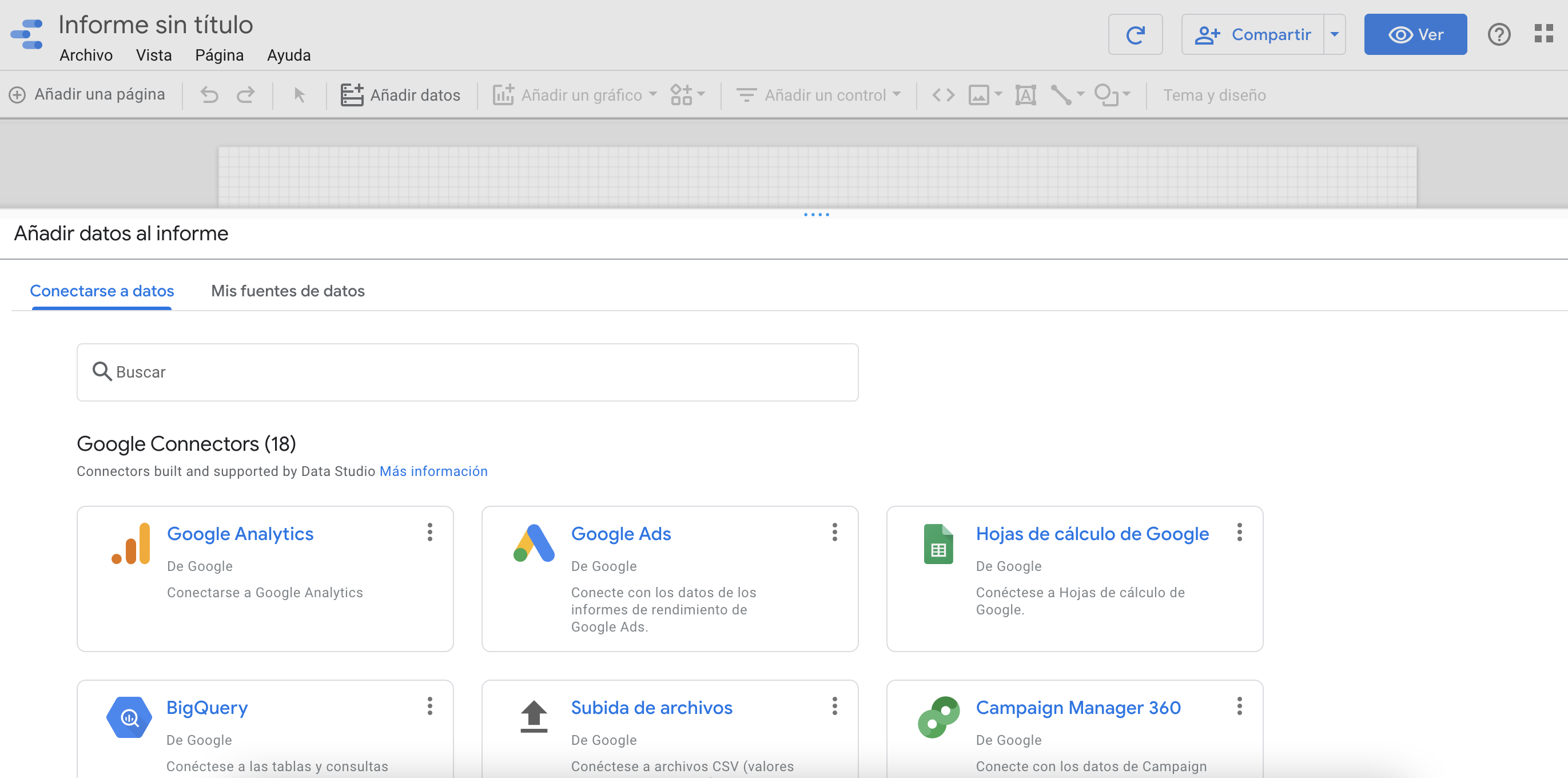
Task: Open the Añadir un control dropdown
Action: 818,95
